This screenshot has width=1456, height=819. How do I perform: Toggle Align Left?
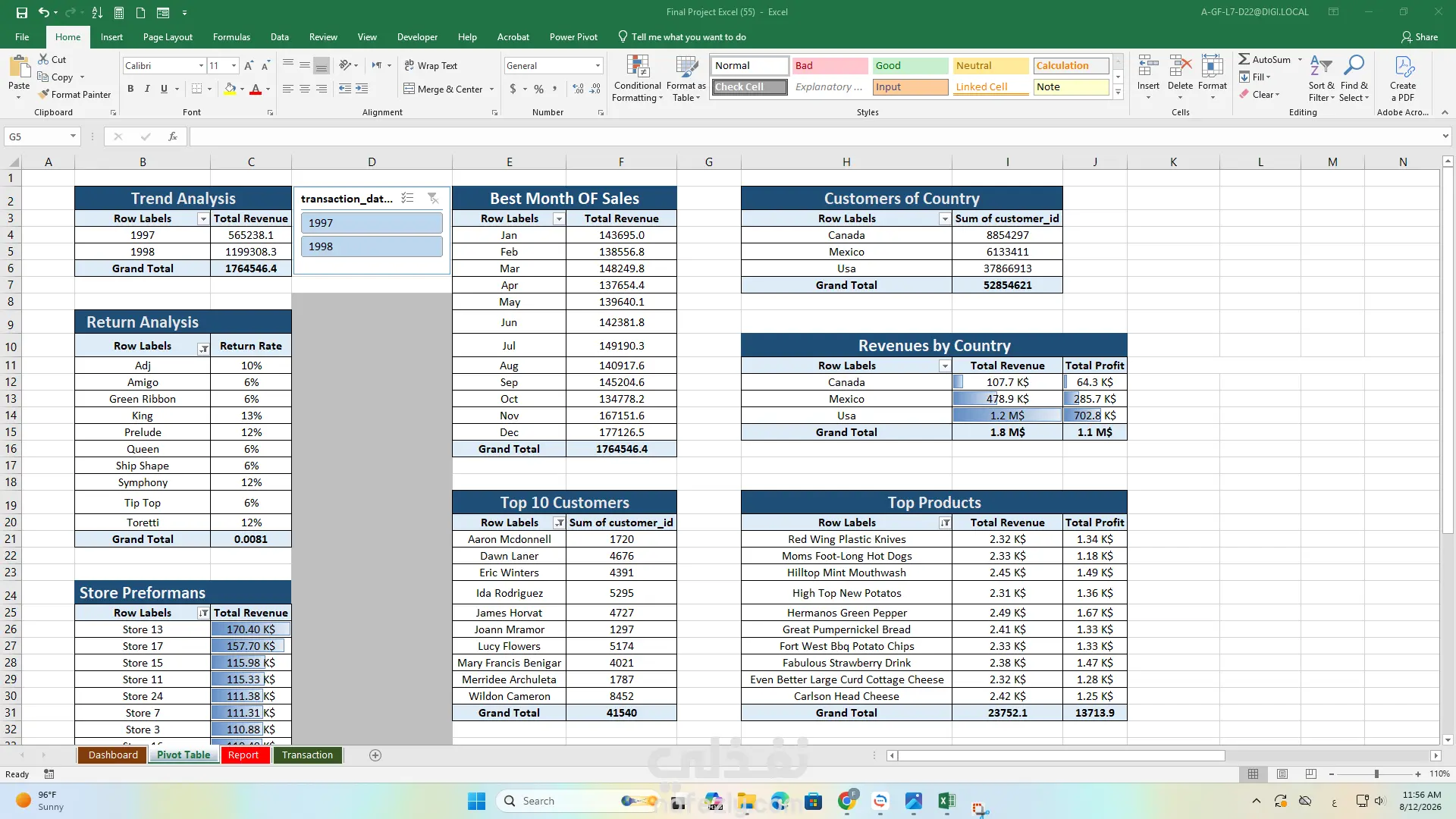point(287,89)
